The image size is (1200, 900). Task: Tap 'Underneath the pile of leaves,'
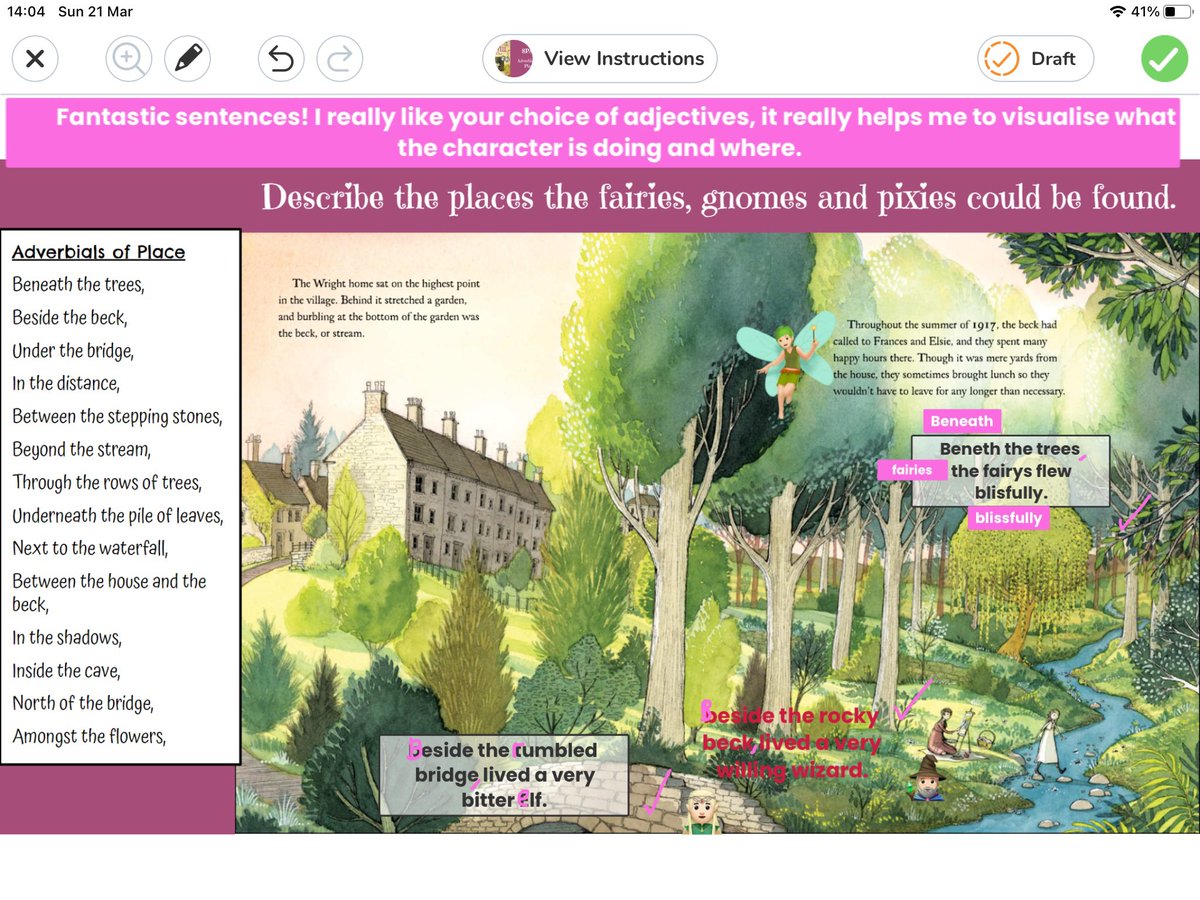pos(118,516)
